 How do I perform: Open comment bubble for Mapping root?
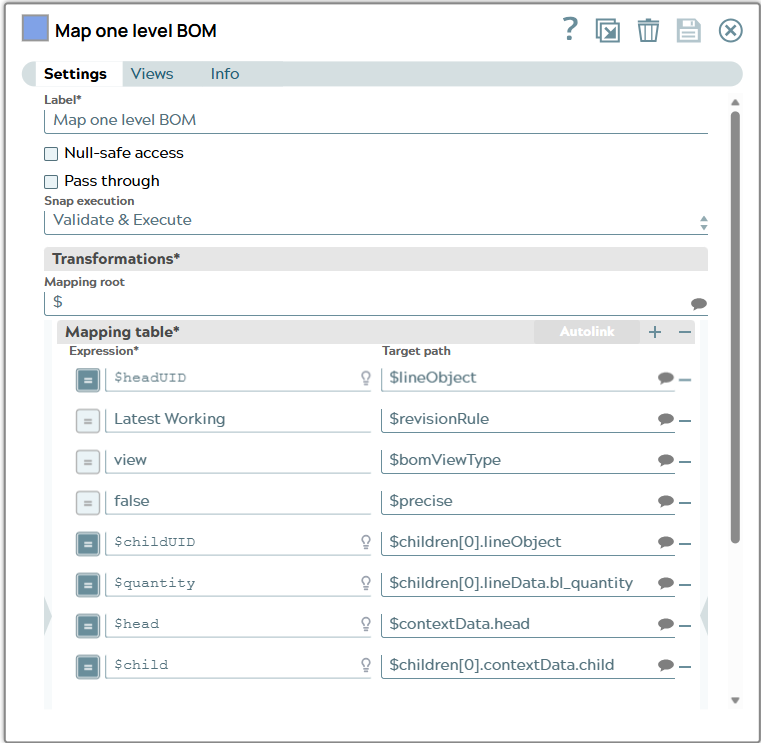point(698,304)
